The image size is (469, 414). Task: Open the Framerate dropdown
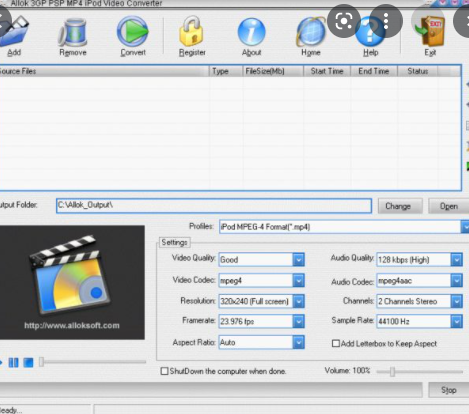tap(299, 321)
